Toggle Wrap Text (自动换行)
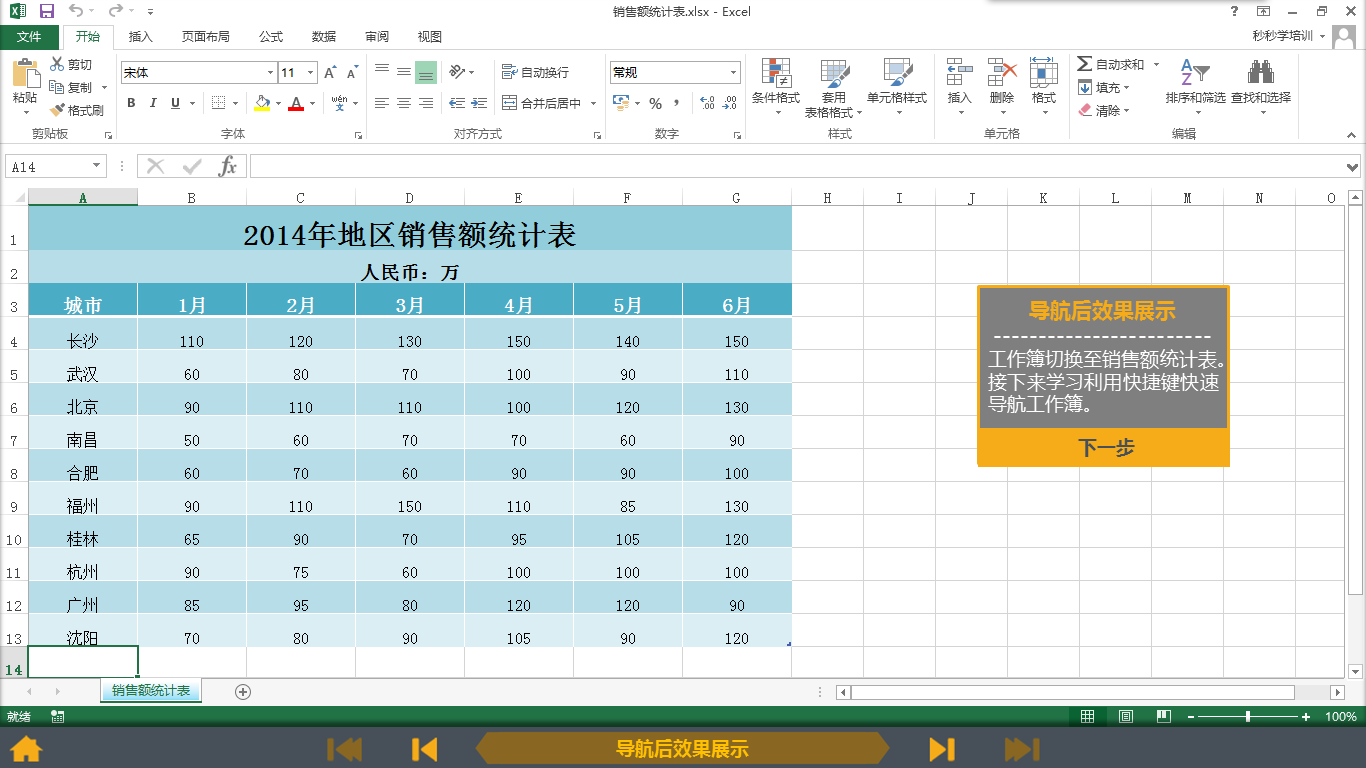Viewport: 1366px width, 768px height. [535, 72]
